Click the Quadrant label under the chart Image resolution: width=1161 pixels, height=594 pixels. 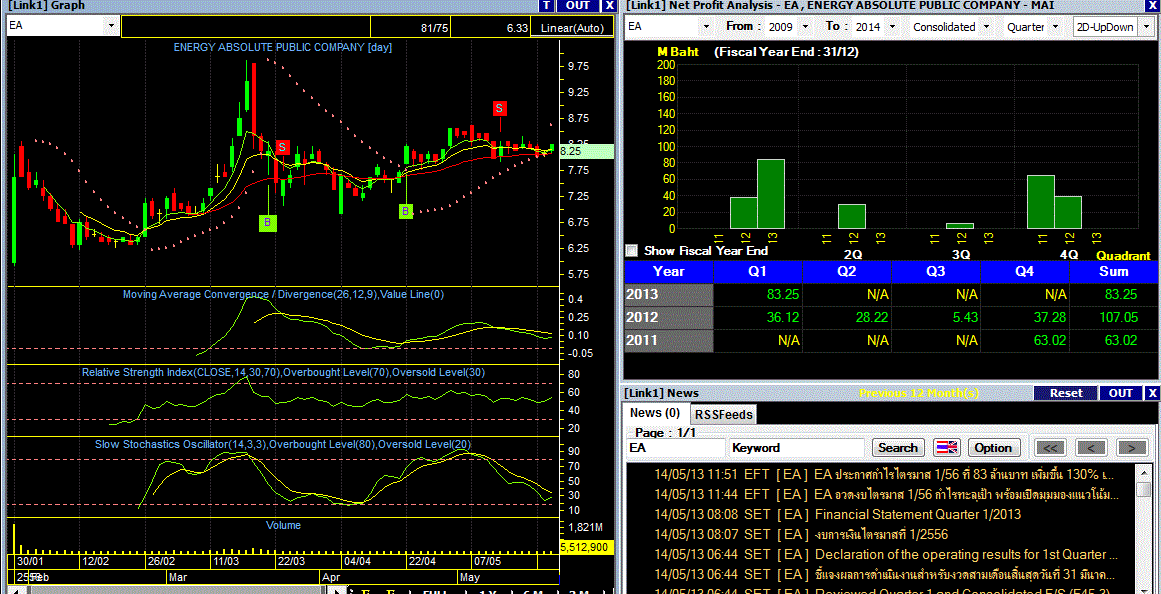coord(1123,256)
